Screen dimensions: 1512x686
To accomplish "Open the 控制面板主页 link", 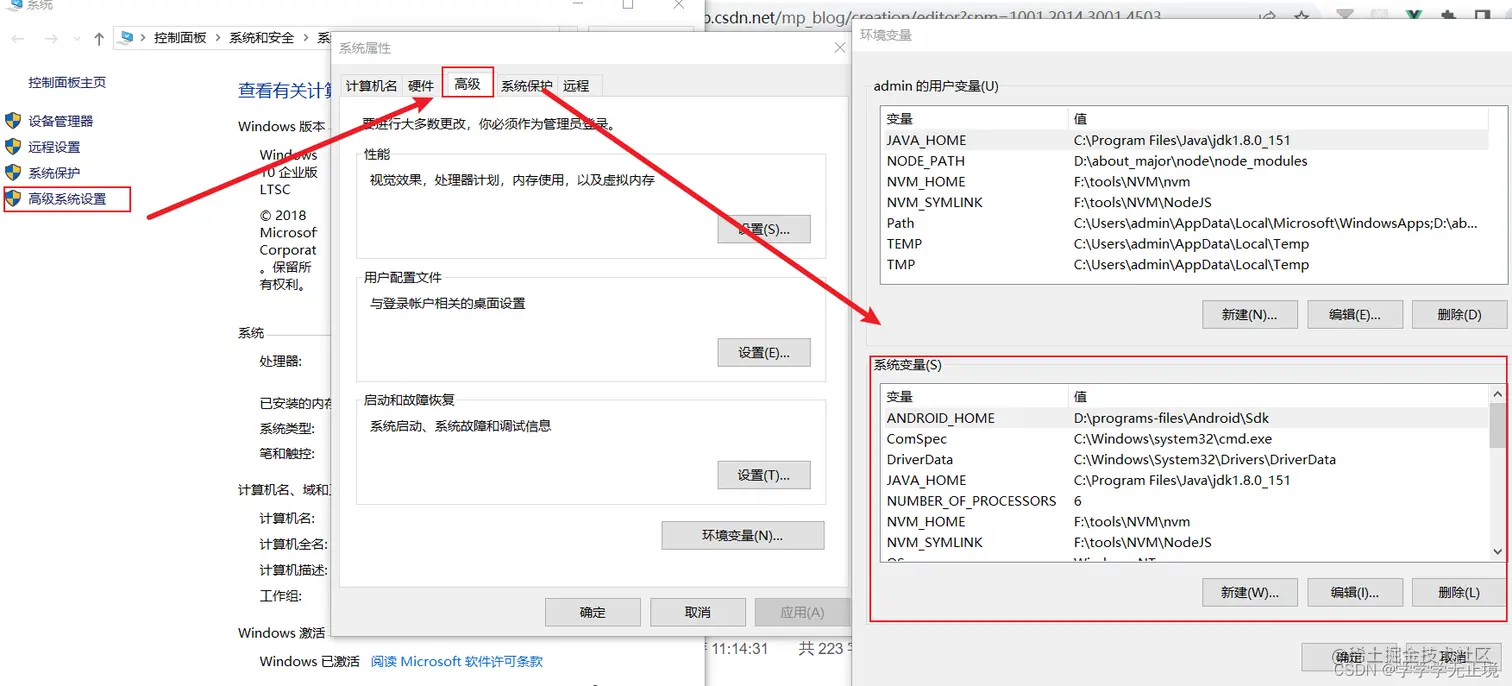I will coord(67,82).
